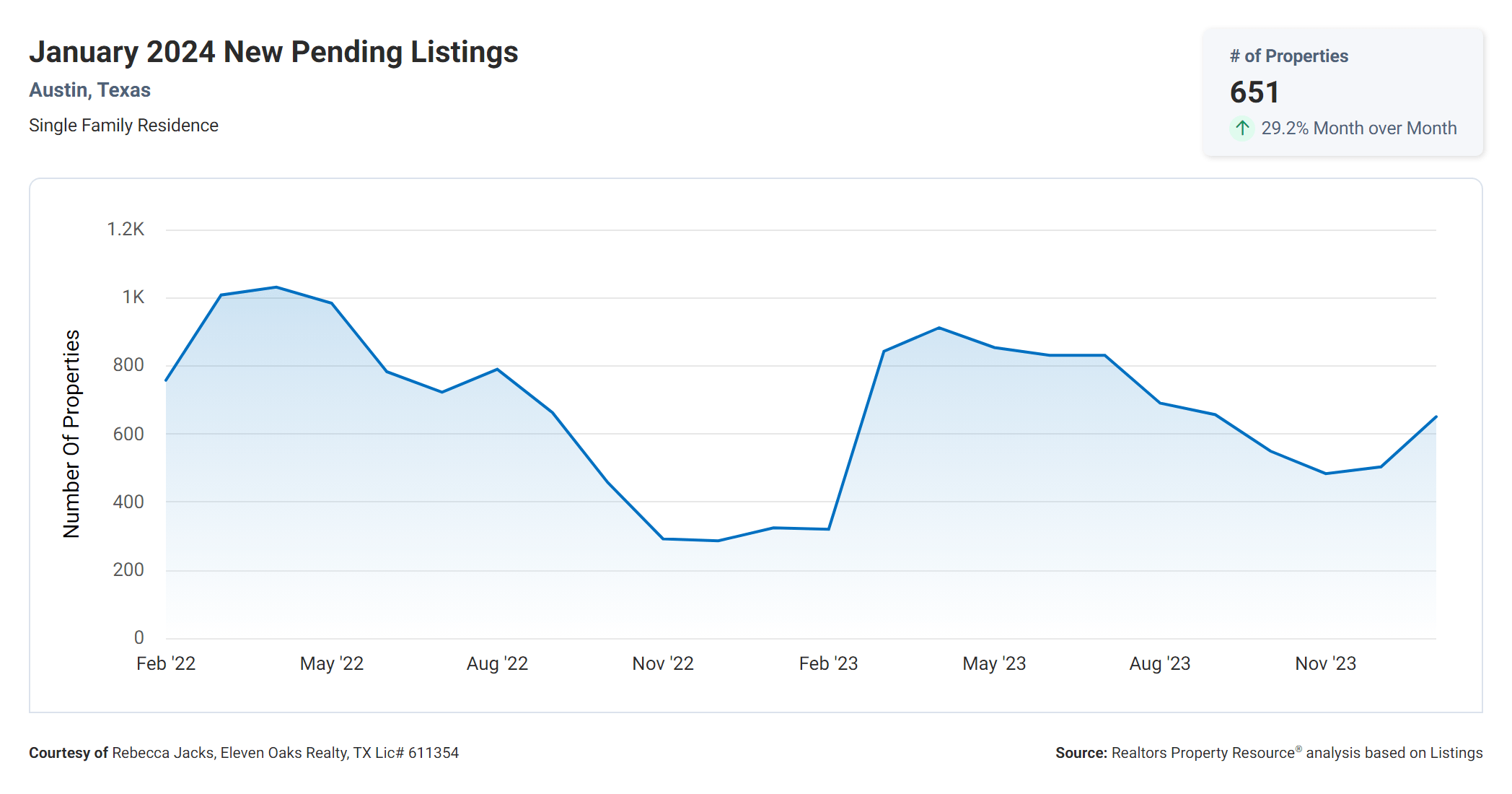1512x794 pixels.
Task: Click 'Courtesy of Rebecca Jacks' credit
Action: click(x=121, y=753)
